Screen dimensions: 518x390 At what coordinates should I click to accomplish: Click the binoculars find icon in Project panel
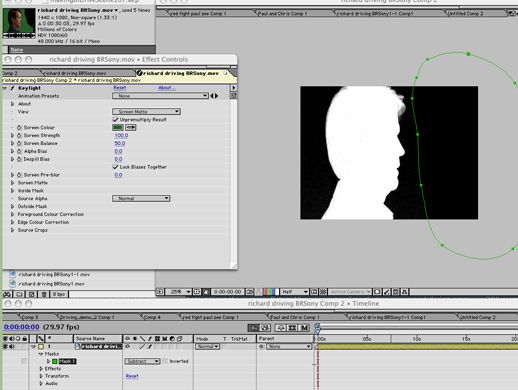coord(7,294)
